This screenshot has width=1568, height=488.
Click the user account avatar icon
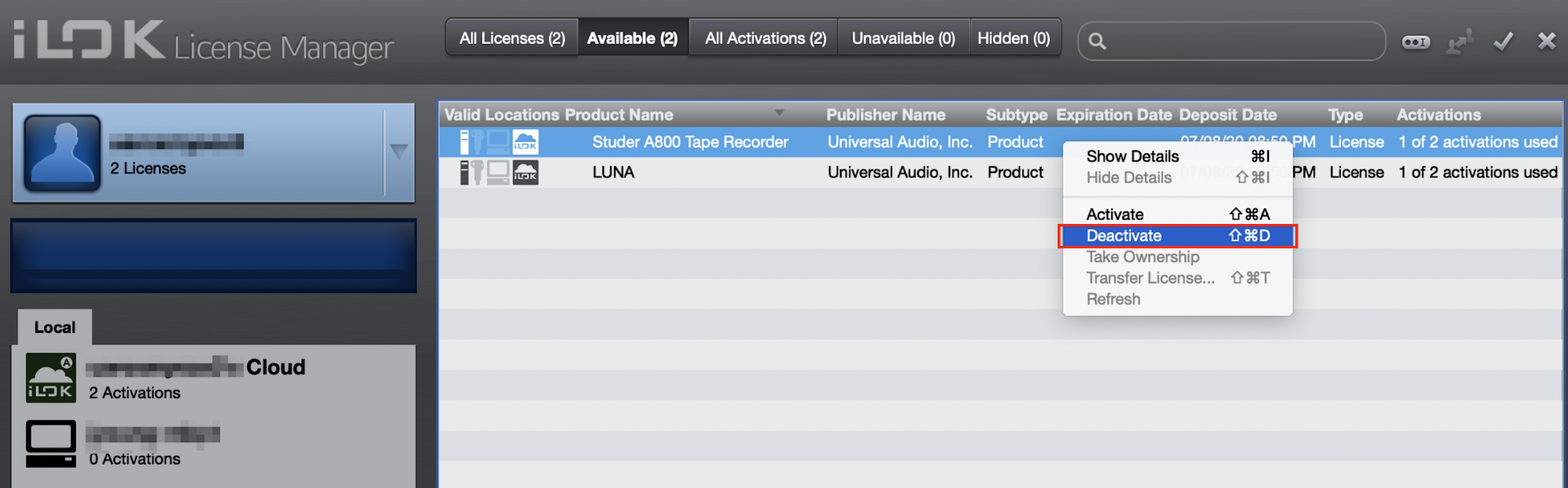pyautogui.click(x=62, y=153)
